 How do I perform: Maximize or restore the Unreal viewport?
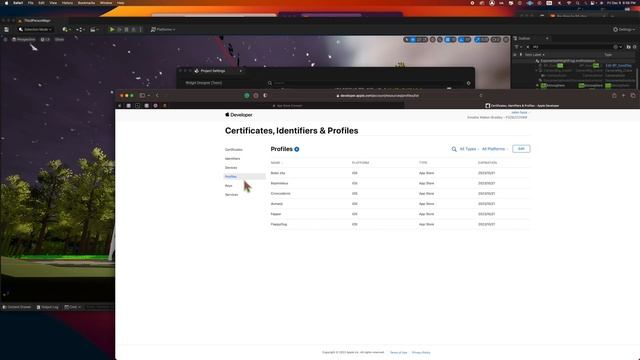coord(506,40)
